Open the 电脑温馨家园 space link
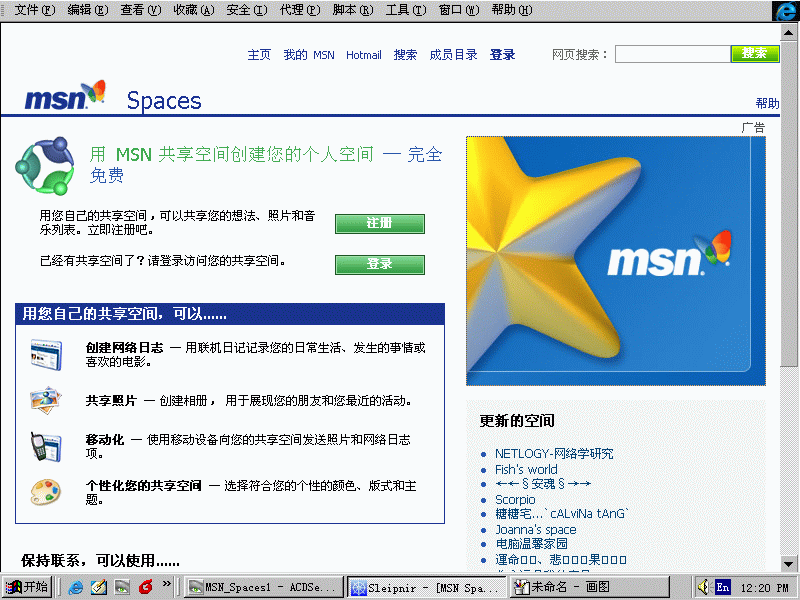This screenshot has width=800, height=600. (x=531, y=544)
